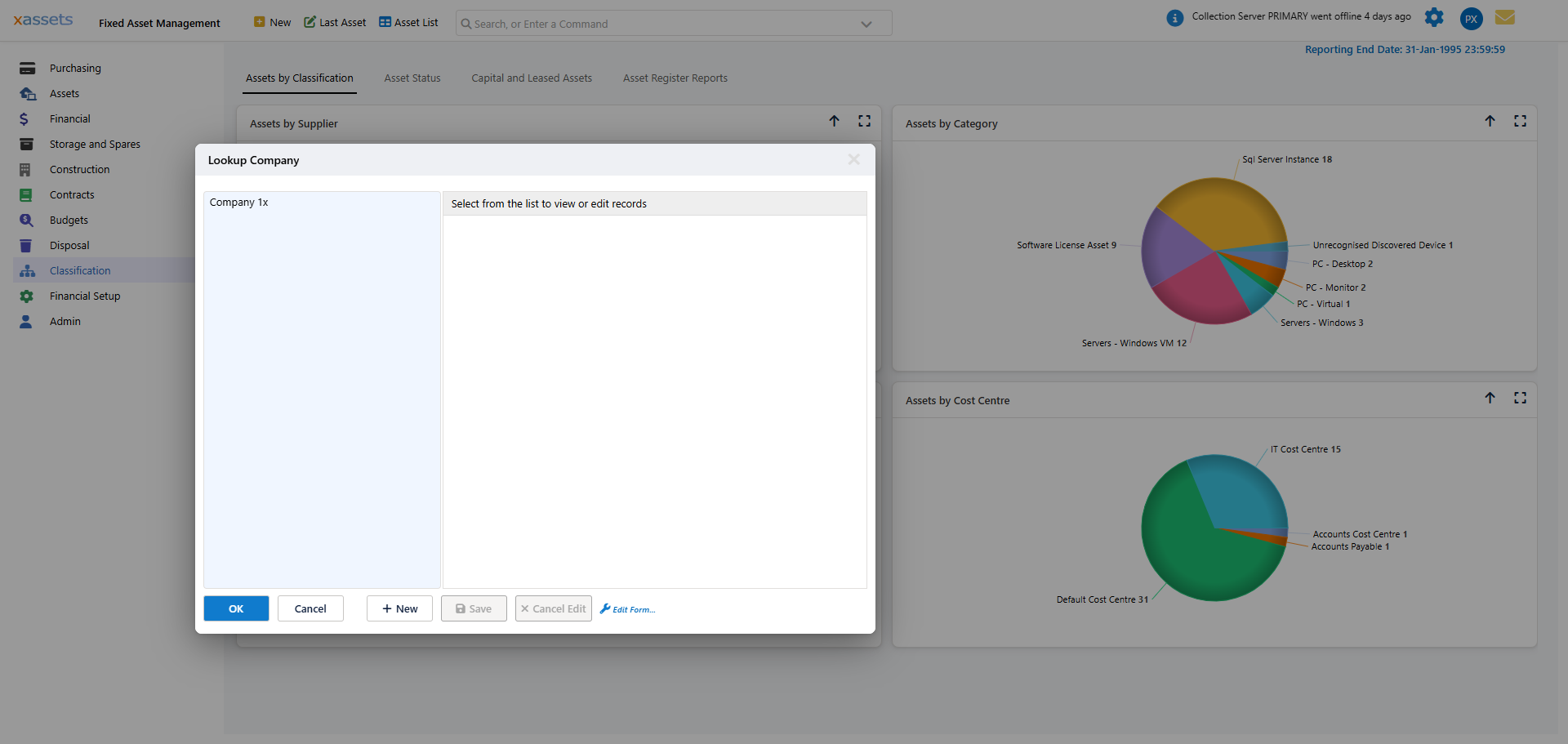Viewport: 1568px width, 744px height.
Task: Click the Save button in Lookup Company
Action: [x=473, y=608]
